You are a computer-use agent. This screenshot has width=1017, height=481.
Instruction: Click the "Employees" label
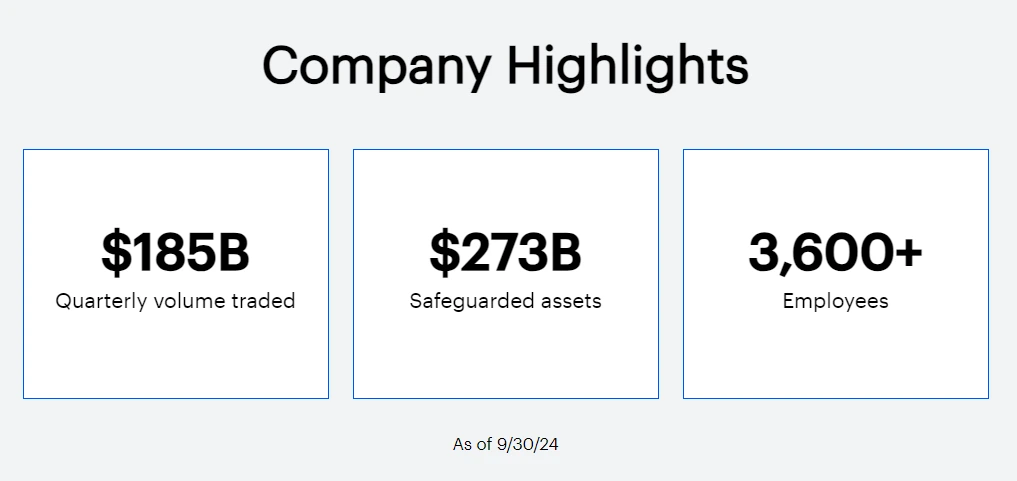(835, 301)
